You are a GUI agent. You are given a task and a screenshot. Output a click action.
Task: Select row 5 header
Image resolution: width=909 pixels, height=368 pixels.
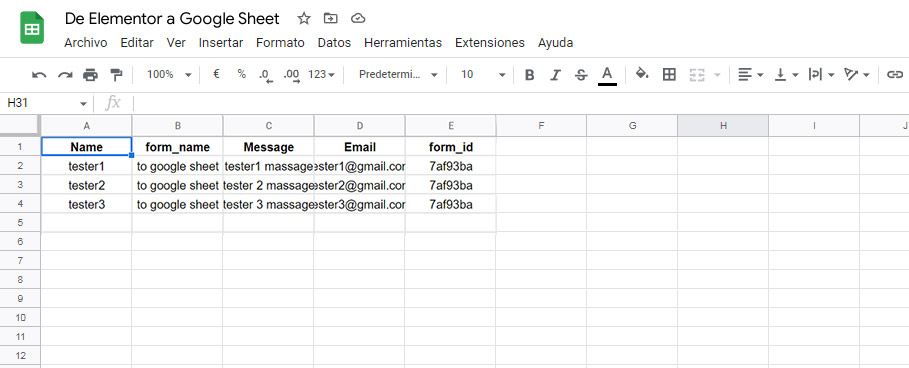pyautogui.click(x=20, y=223)
